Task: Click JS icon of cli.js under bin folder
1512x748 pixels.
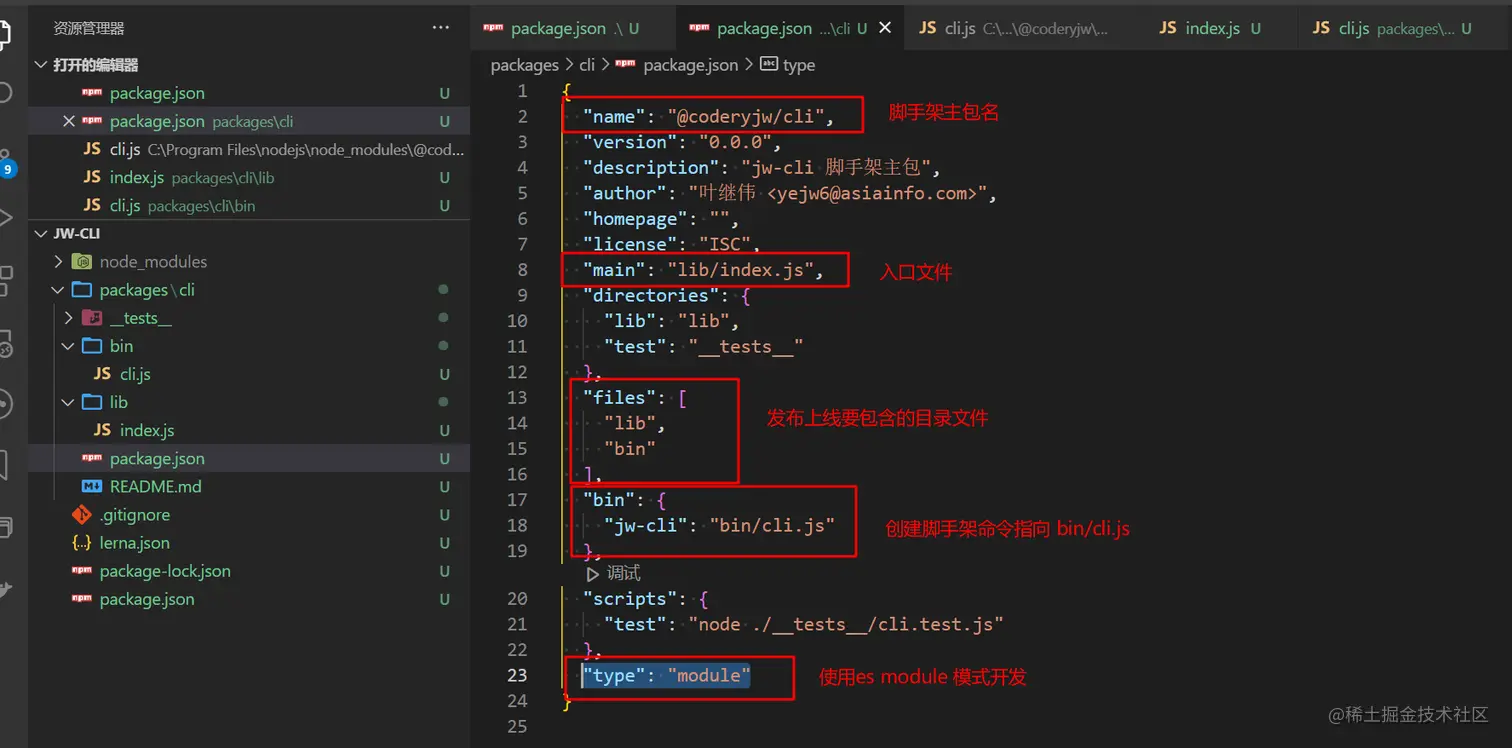Action: pos(102,374)
